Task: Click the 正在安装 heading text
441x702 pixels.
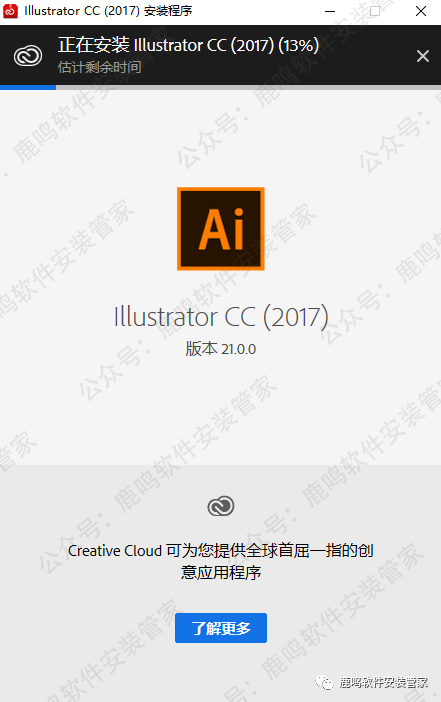Action: pyautogui.click(x=94, y=45)
